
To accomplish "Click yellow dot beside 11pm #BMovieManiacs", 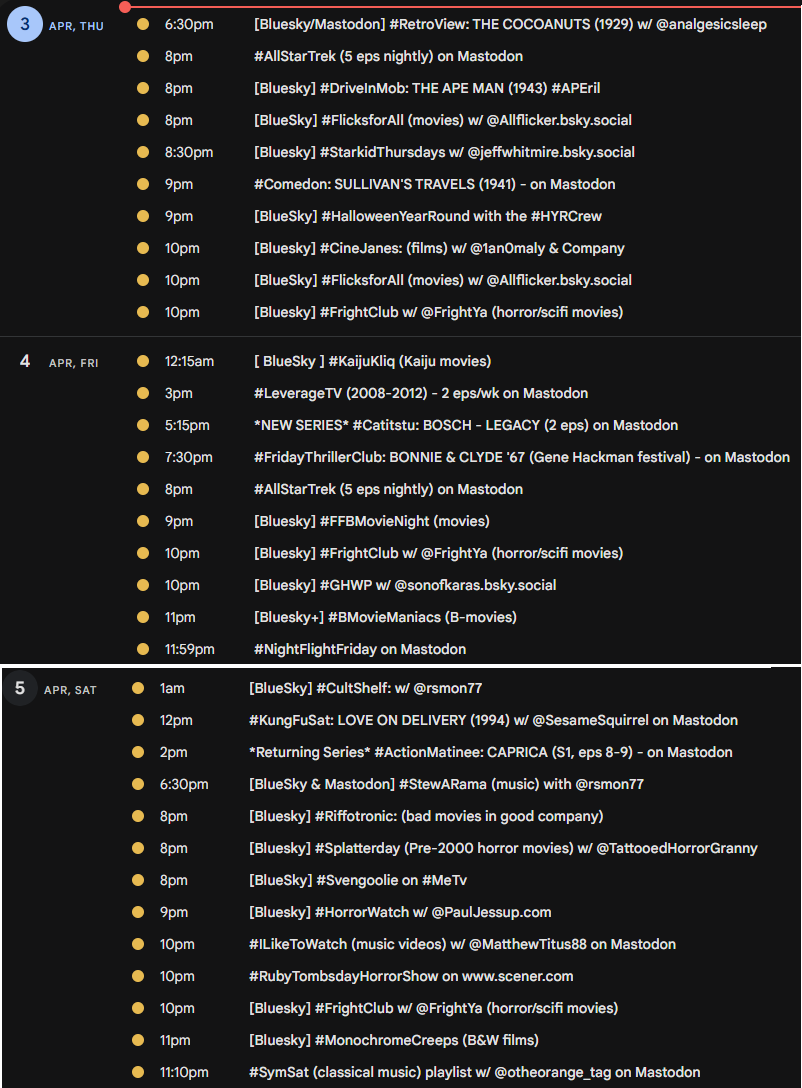I will click(x=143, y=616).
